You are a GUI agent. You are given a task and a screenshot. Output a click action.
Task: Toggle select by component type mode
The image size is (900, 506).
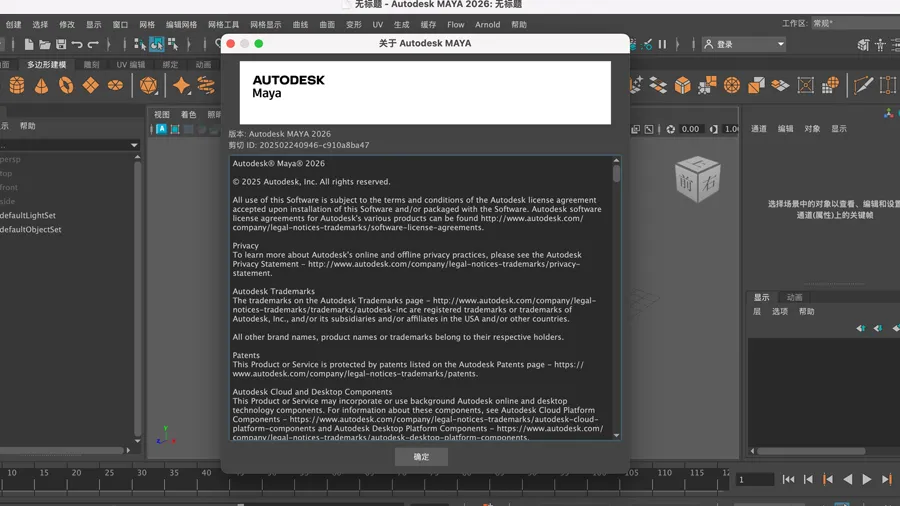[173, 44]
